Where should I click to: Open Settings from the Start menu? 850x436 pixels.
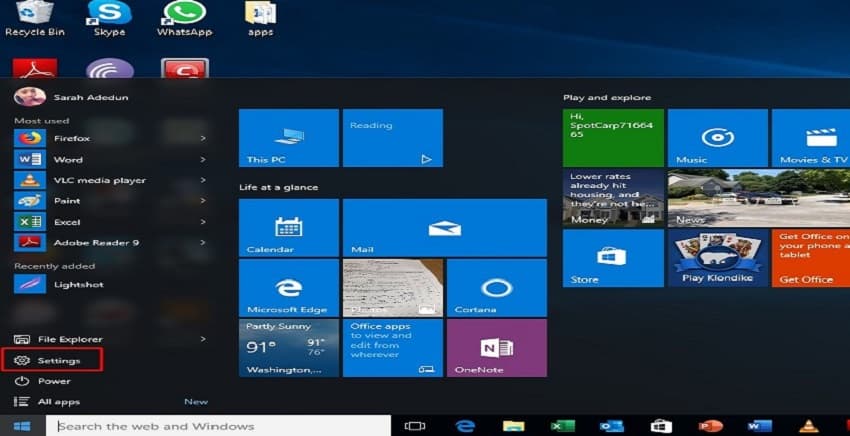(x=51, y=360)
